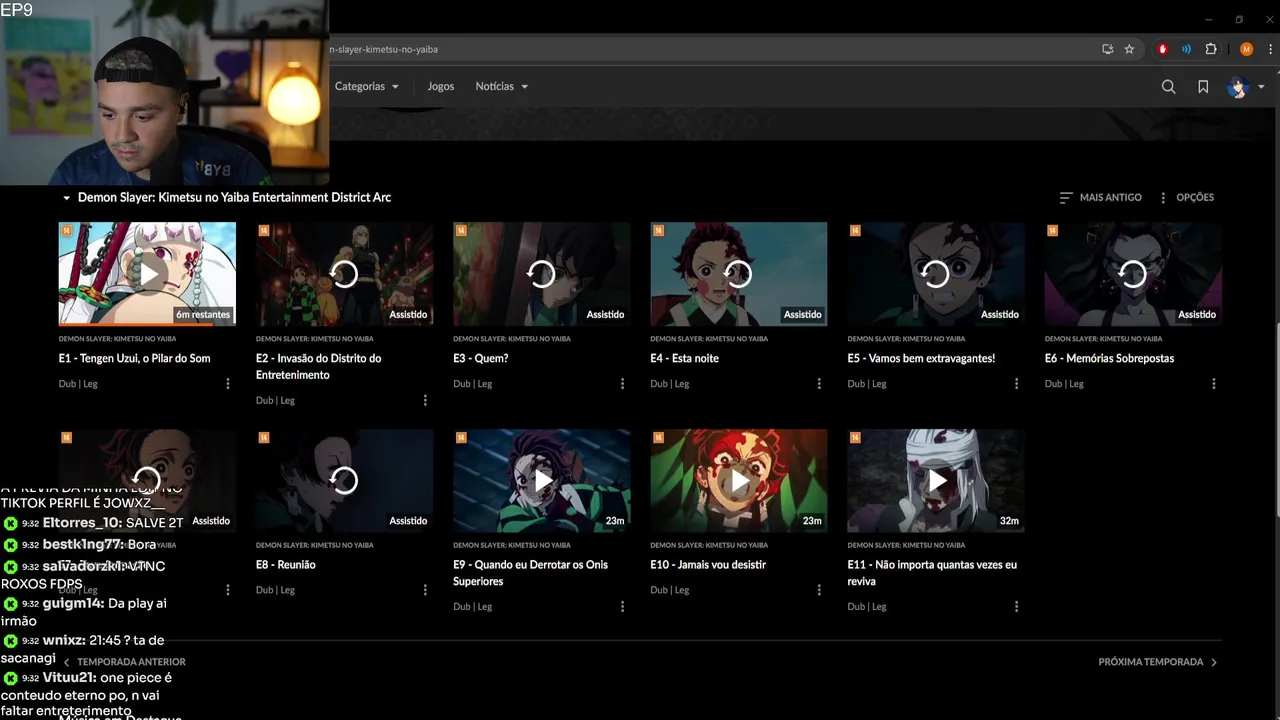
Task: Replay E6 using its circular replay icon
Action: pyautogui.click(x=1132, y=274)
